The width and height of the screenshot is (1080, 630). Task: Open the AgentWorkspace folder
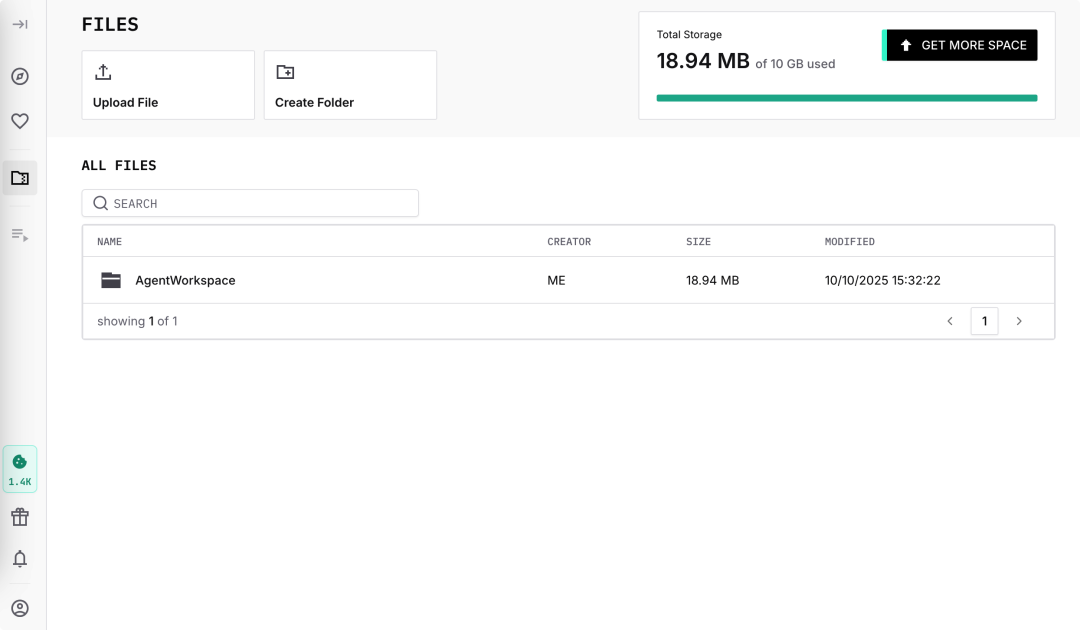[x=185, y=281]
